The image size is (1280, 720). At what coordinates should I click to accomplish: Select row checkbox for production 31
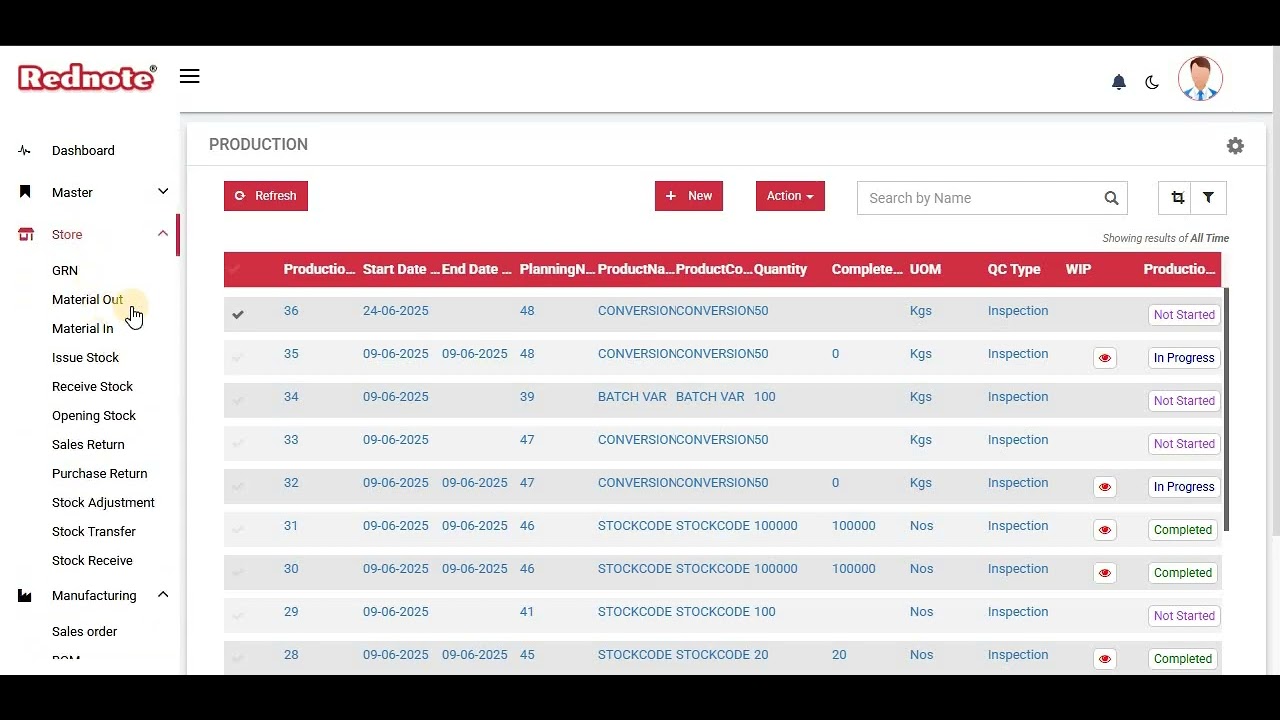238,529
